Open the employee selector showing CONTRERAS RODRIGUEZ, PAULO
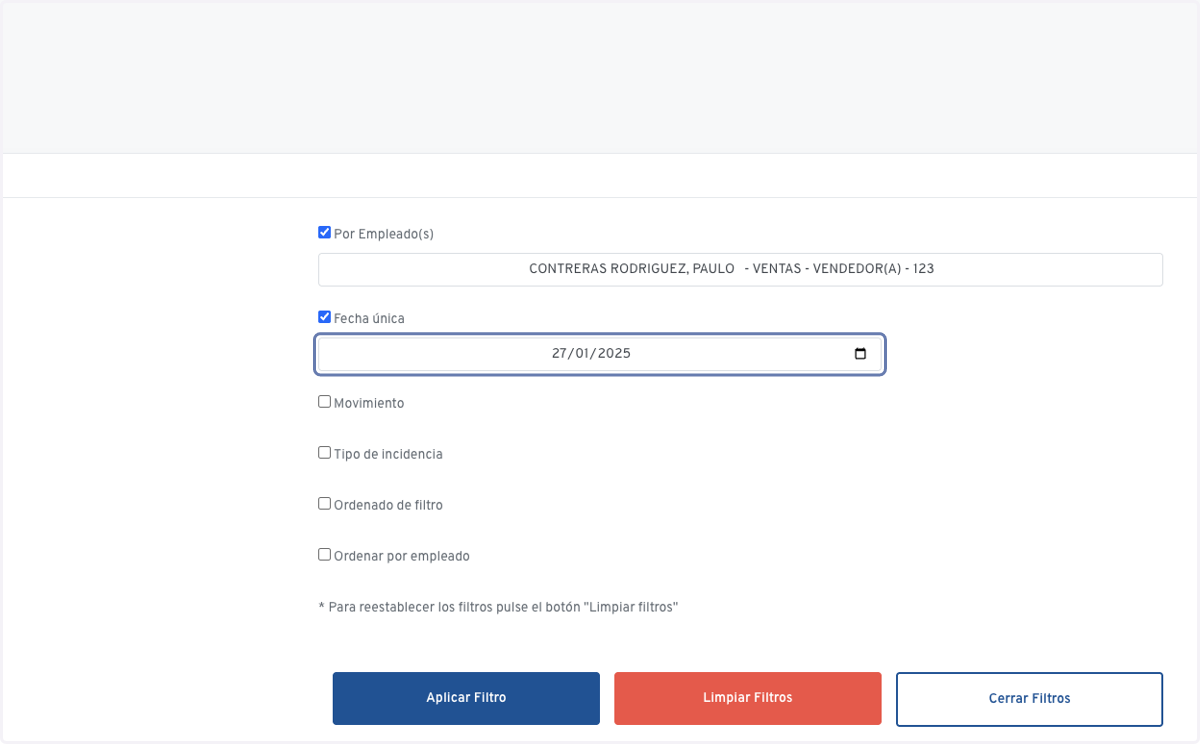The height and width of the screenshot is (744, 1200). point(740,269)
